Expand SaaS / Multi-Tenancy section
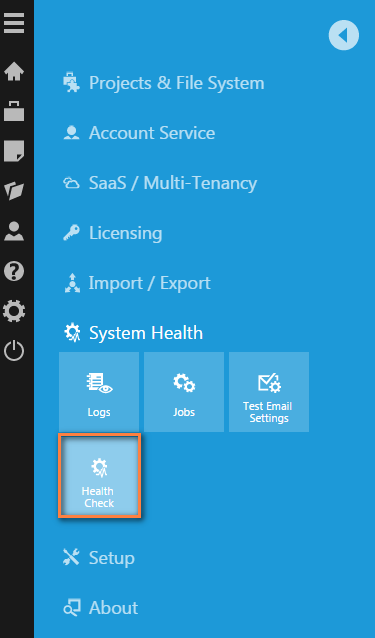The image size is (375, 638). 160,183
